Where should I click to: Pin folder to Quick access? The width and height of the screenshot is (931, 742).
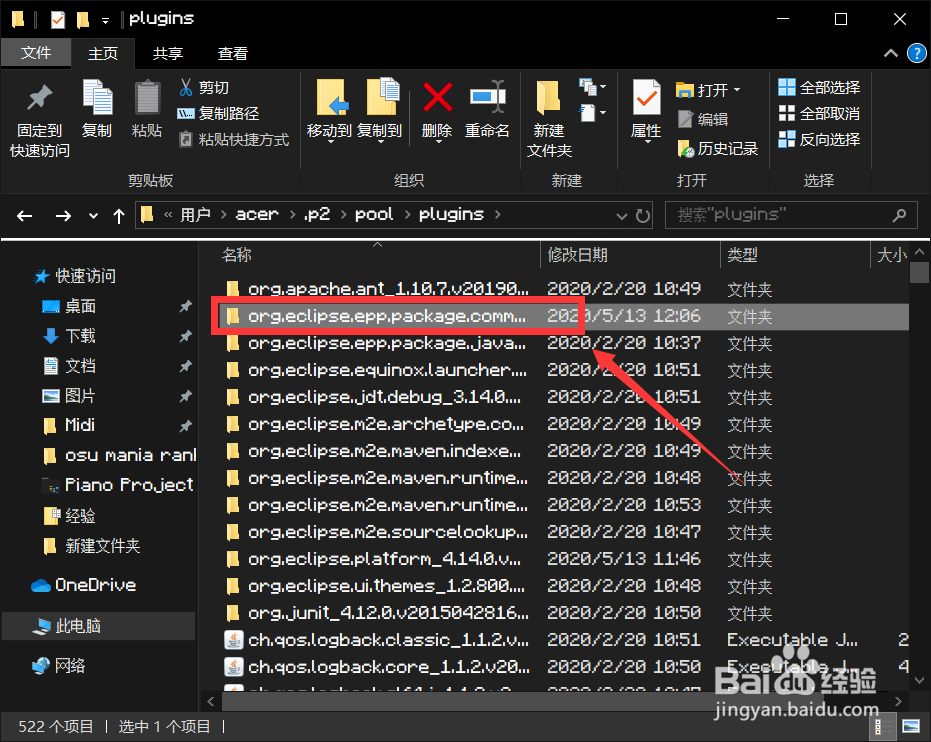pos(40,120)
